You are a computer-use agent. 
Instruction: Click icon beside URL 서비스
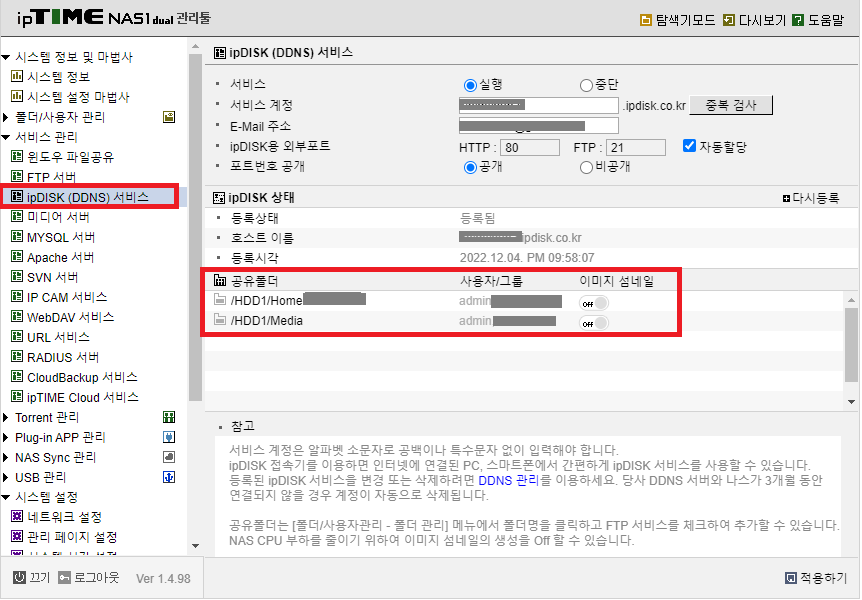coord(17,337)
